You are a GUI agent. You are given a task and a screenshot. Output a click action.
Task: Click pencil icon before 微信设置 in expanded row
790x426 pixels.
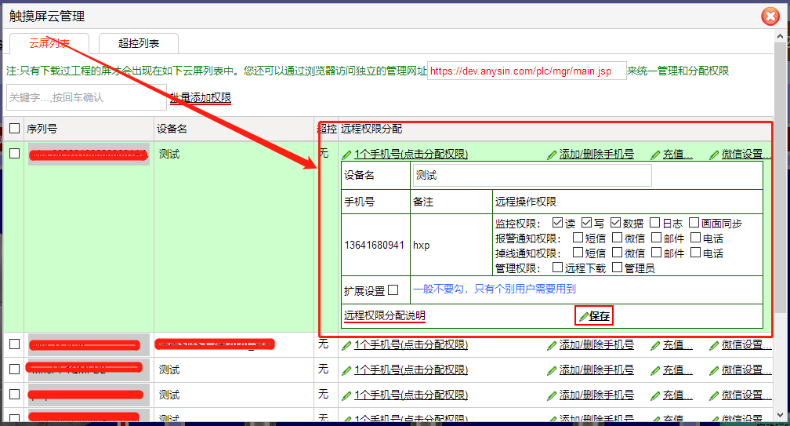point(714,155)
